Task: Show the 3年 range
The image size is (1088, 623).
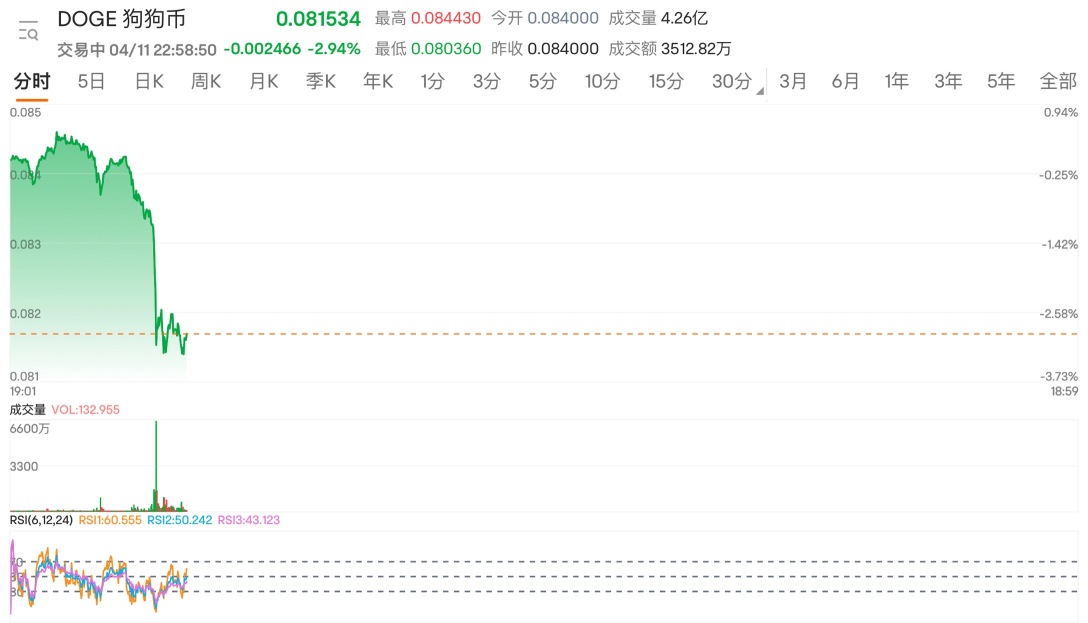Action: point(948,81)
